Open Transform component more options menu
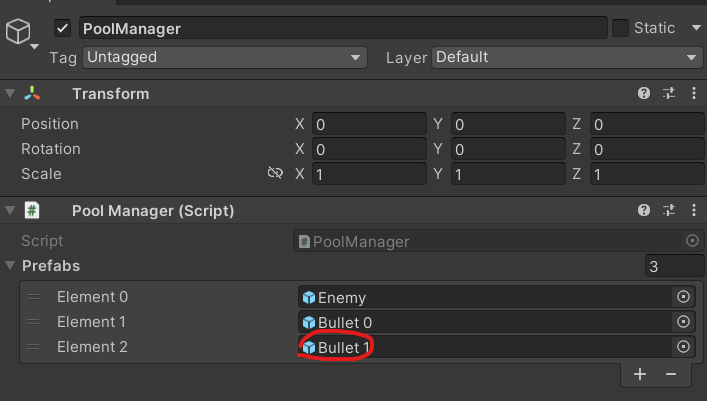 (x=691, y=94)
